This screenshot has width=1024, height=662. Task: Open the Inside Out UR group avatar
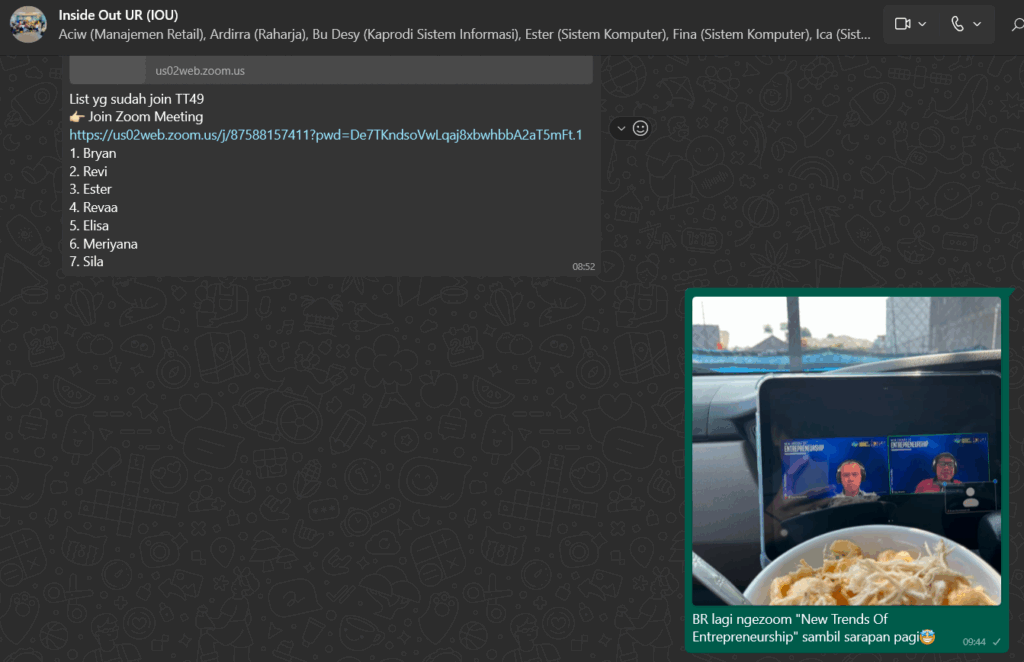28,24
